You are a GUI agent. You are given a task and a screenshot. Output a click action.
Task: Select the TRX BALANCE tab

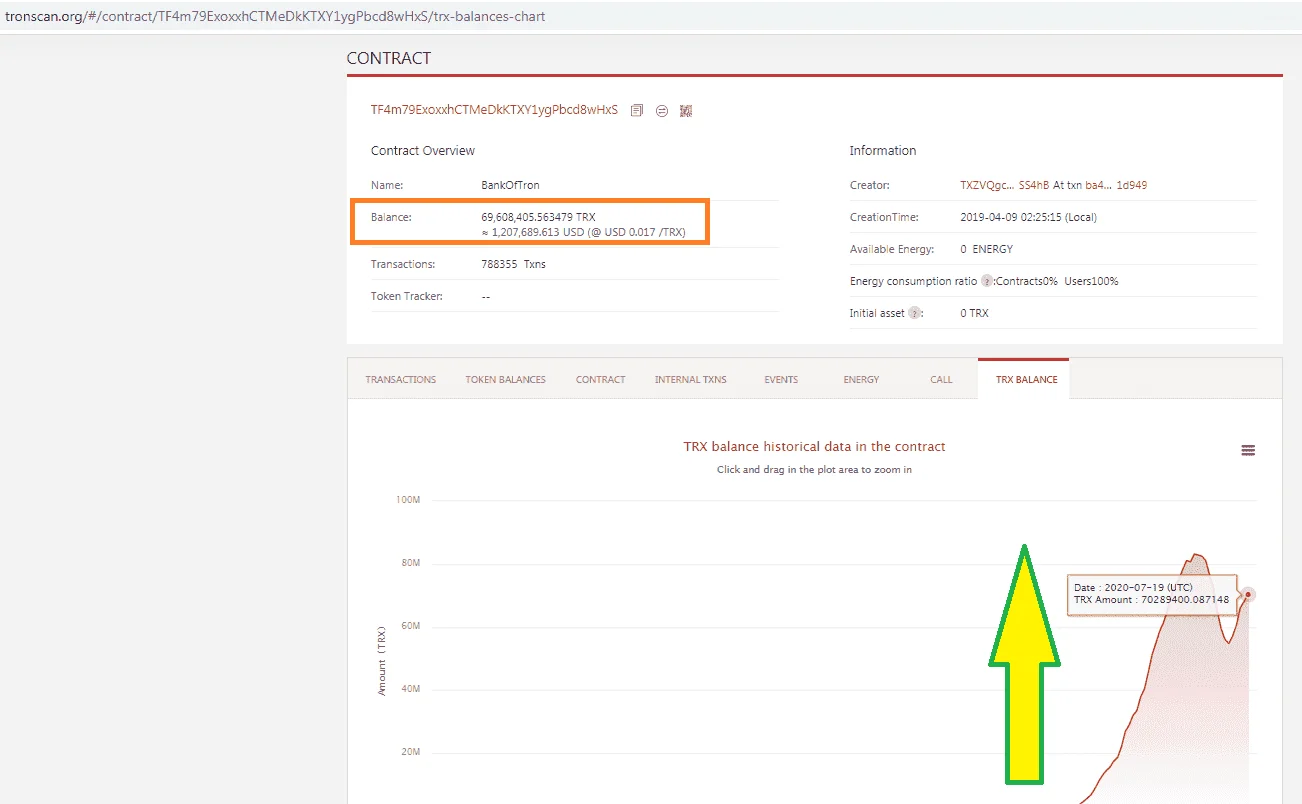point(1026,379)
